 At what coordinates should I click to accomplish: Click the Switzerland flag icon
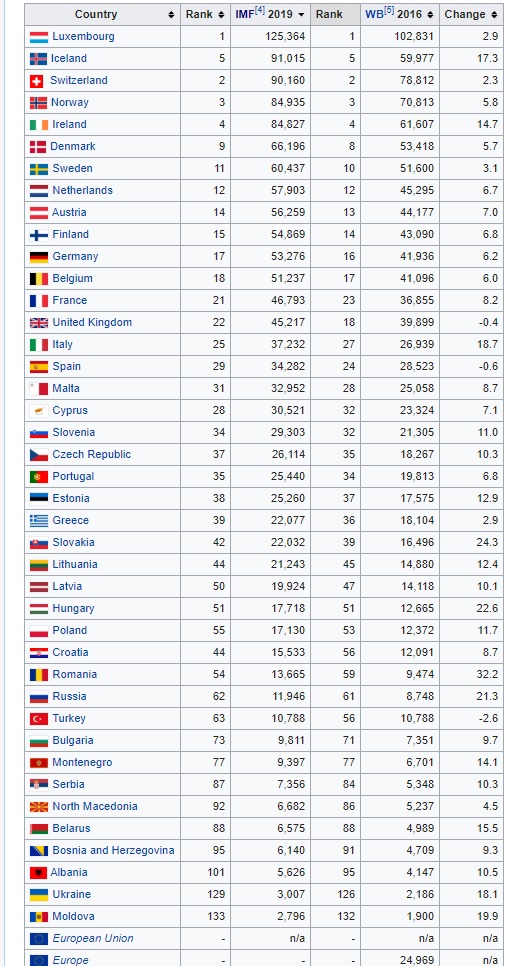(36, 81)
